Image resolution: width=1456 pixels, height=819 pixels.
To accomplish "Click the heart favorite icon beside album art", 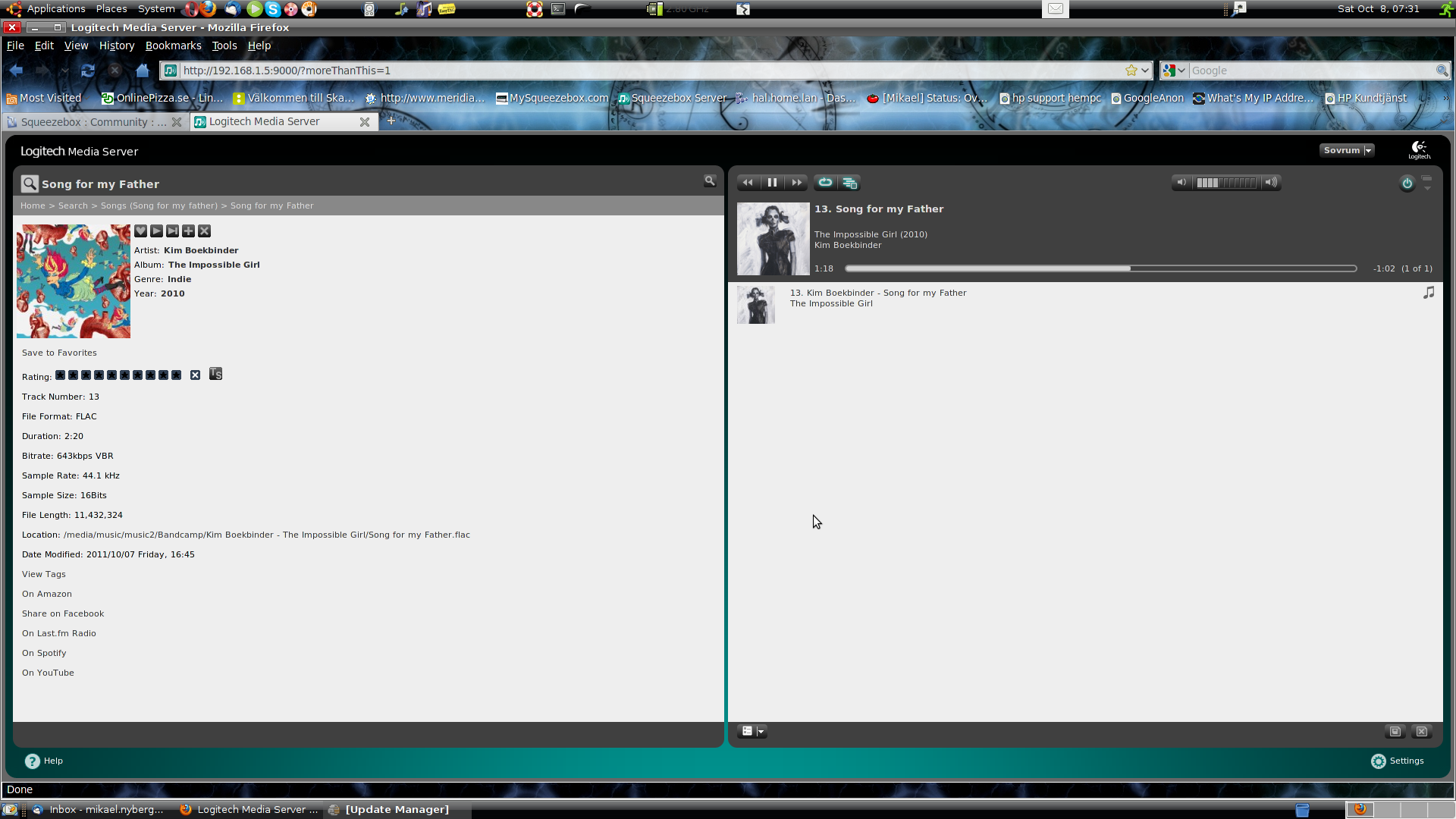I will 141,231.
